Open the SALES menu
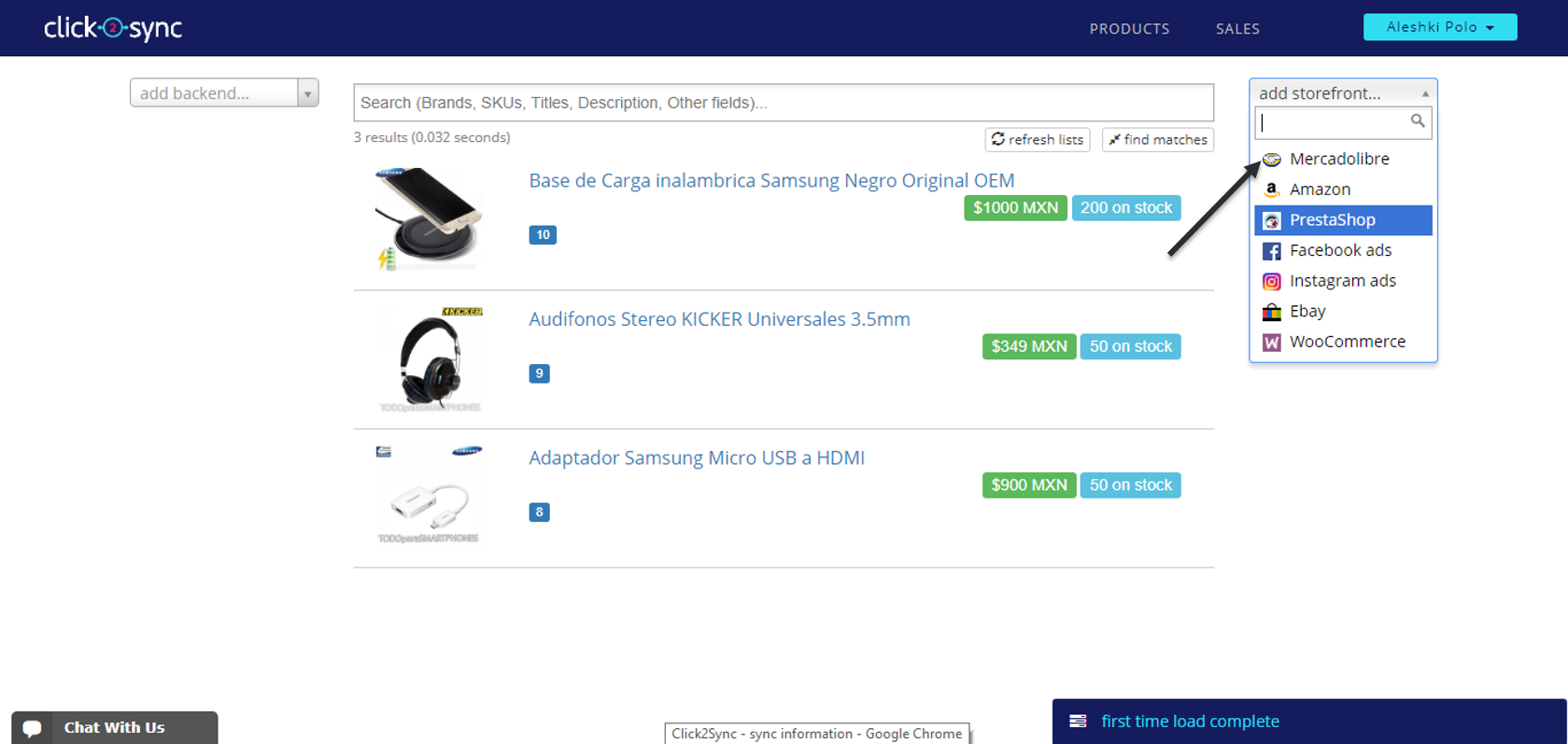The width and height of the screenshot is (1568, 744). point(1237,29)
